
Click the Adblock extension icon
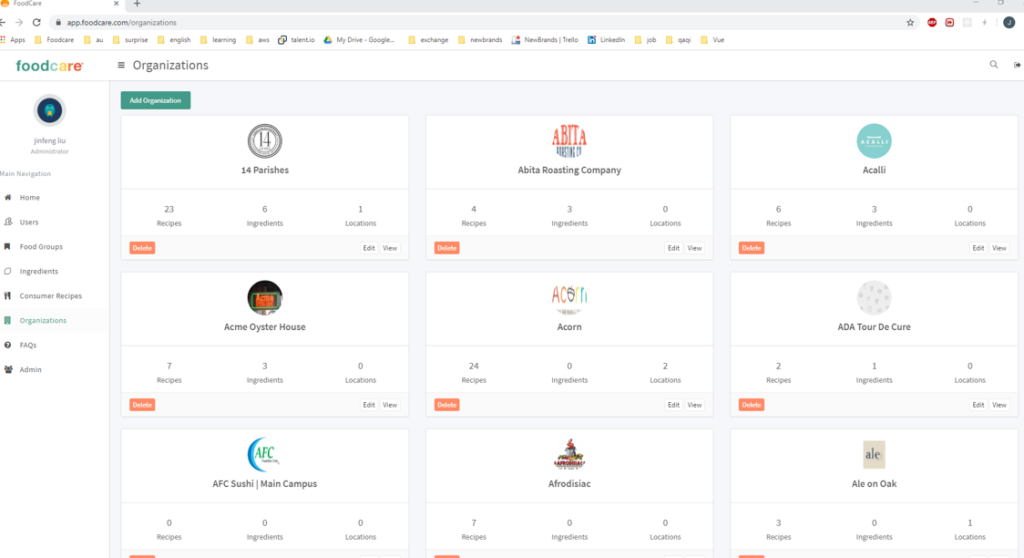coord(932,22)
